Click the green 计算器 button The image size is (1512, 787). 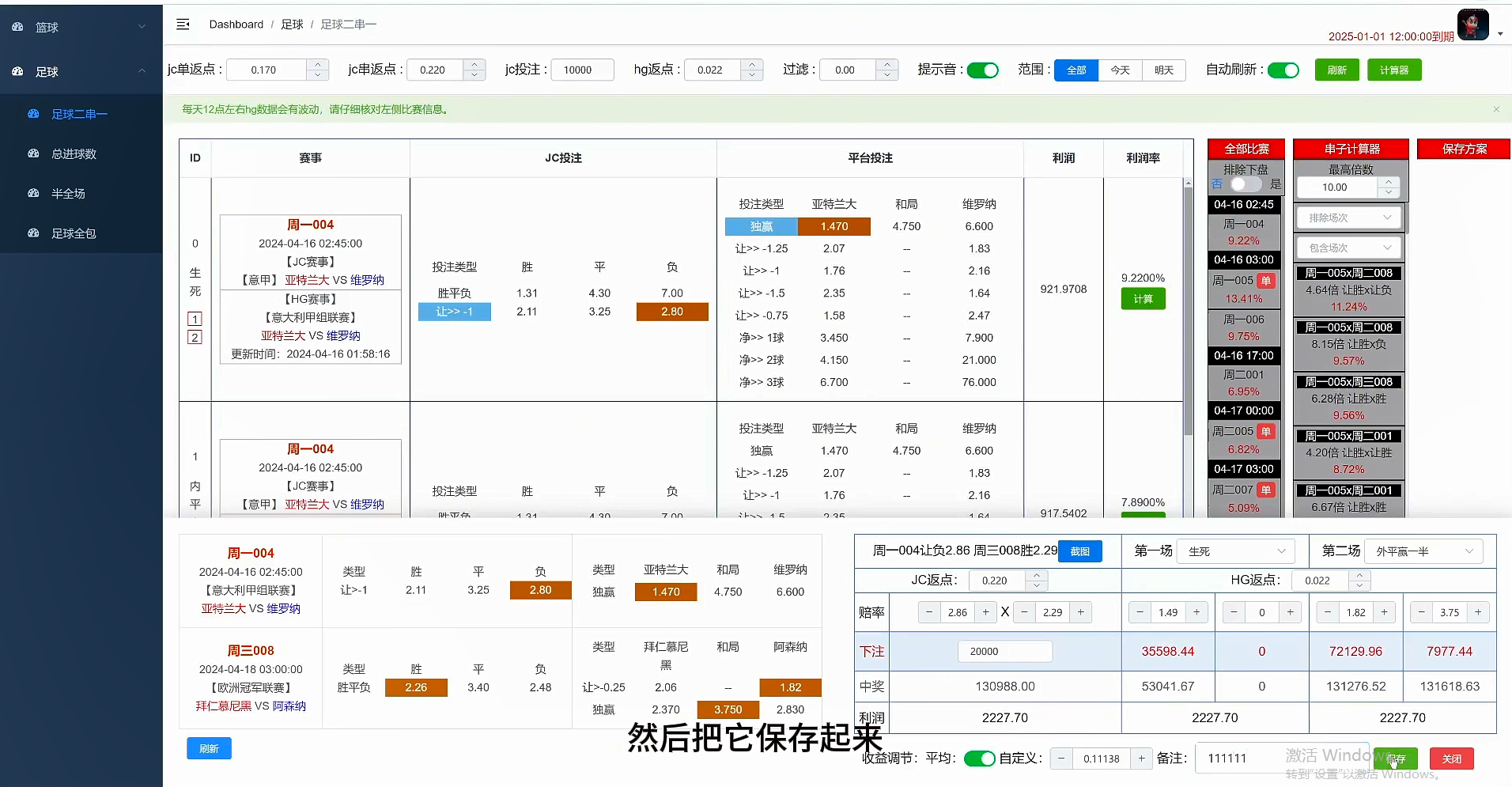click(x=1393, y=70)
